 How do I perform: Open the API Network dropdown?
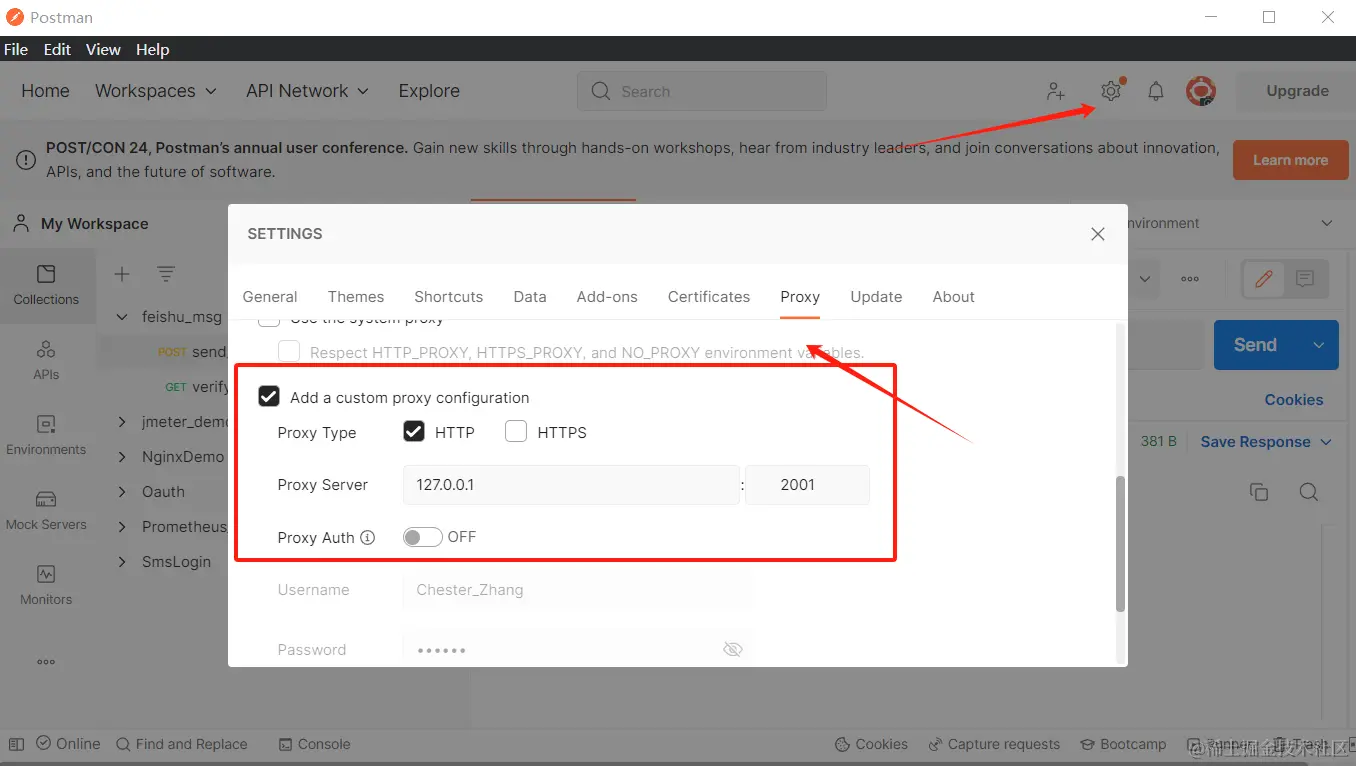pos(308,91)
